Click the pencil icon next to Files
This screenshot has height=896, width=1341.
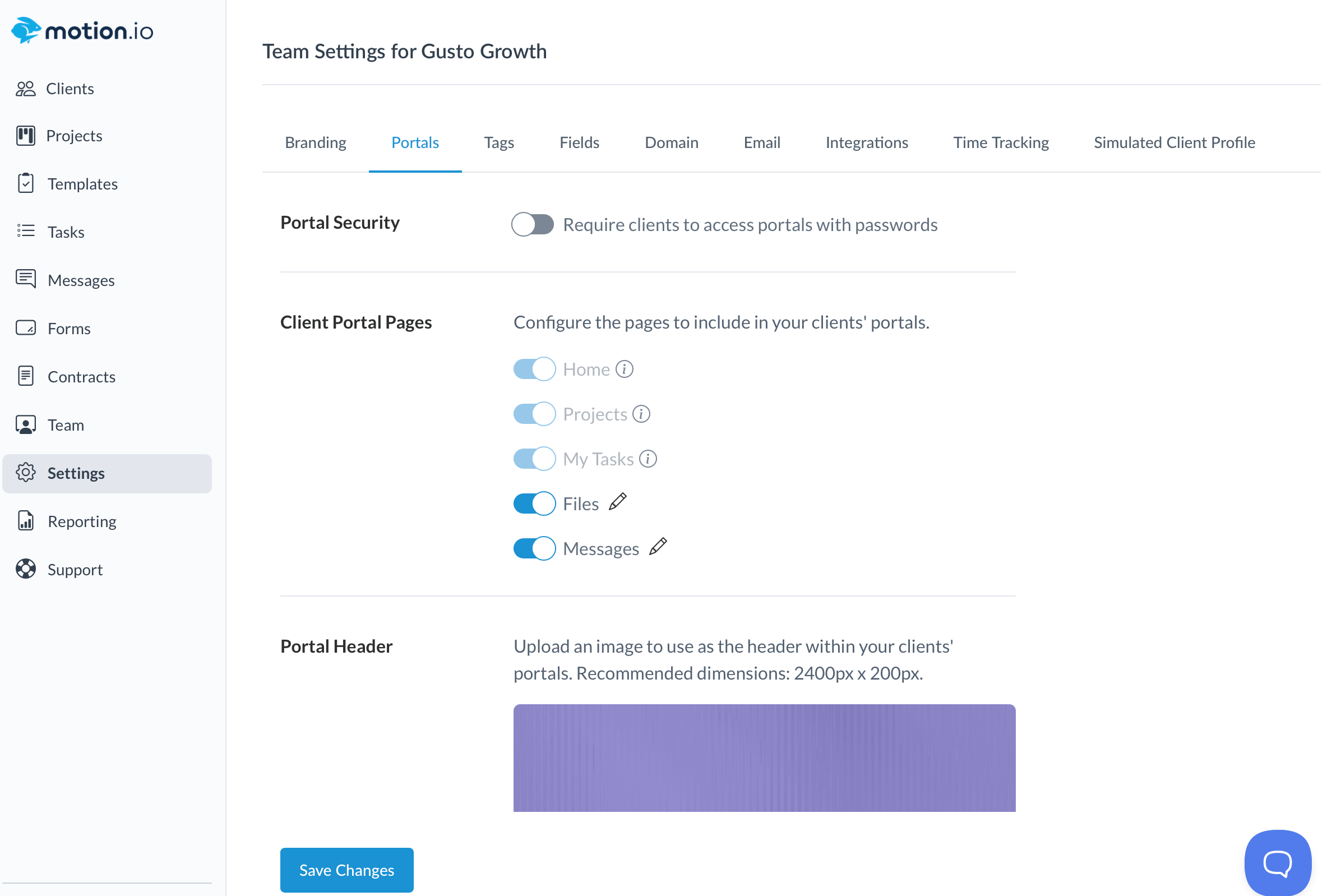coord(618,502)
